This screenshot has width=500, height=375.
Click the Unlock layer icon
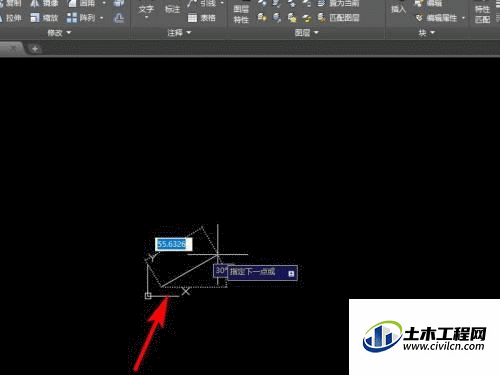[307, 18]
